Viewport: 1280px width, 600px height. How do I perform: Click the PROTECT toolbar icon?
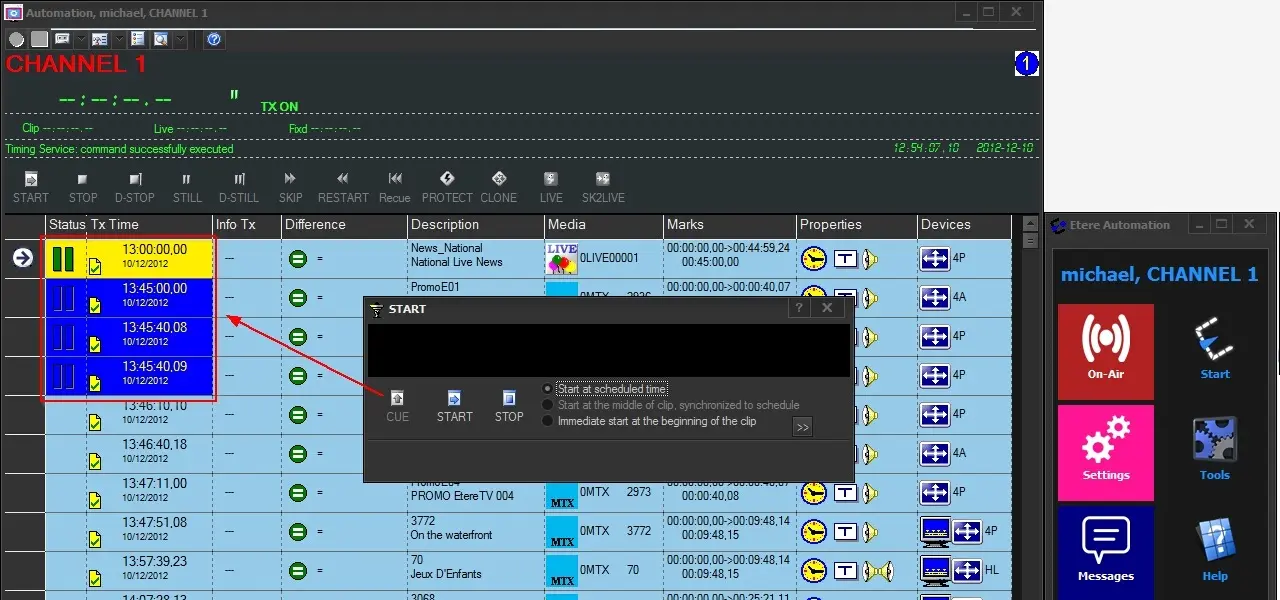point(447,180)
